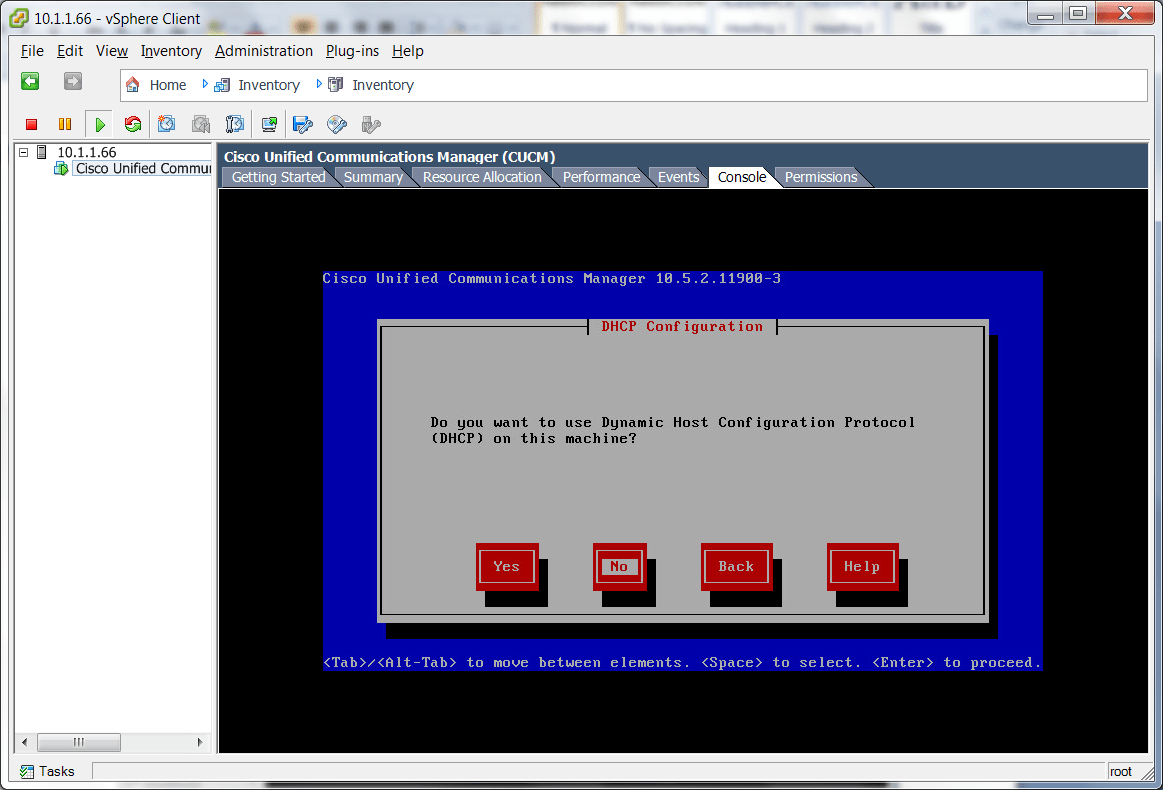1163x790 pixels.
Task: Switch to the Getting Started tab
Action: [278, 177]
